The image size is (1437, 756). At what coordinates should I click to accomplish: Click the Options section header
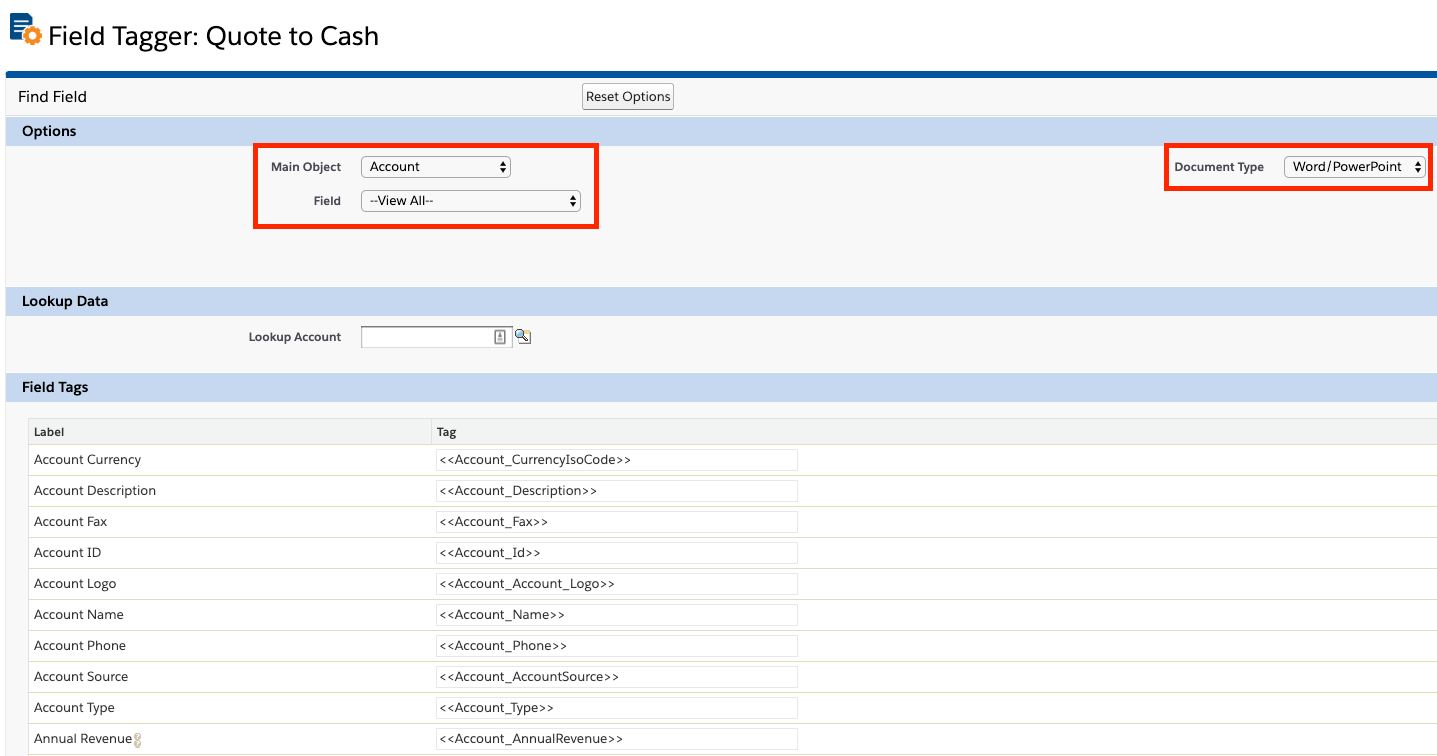[49, 132]
